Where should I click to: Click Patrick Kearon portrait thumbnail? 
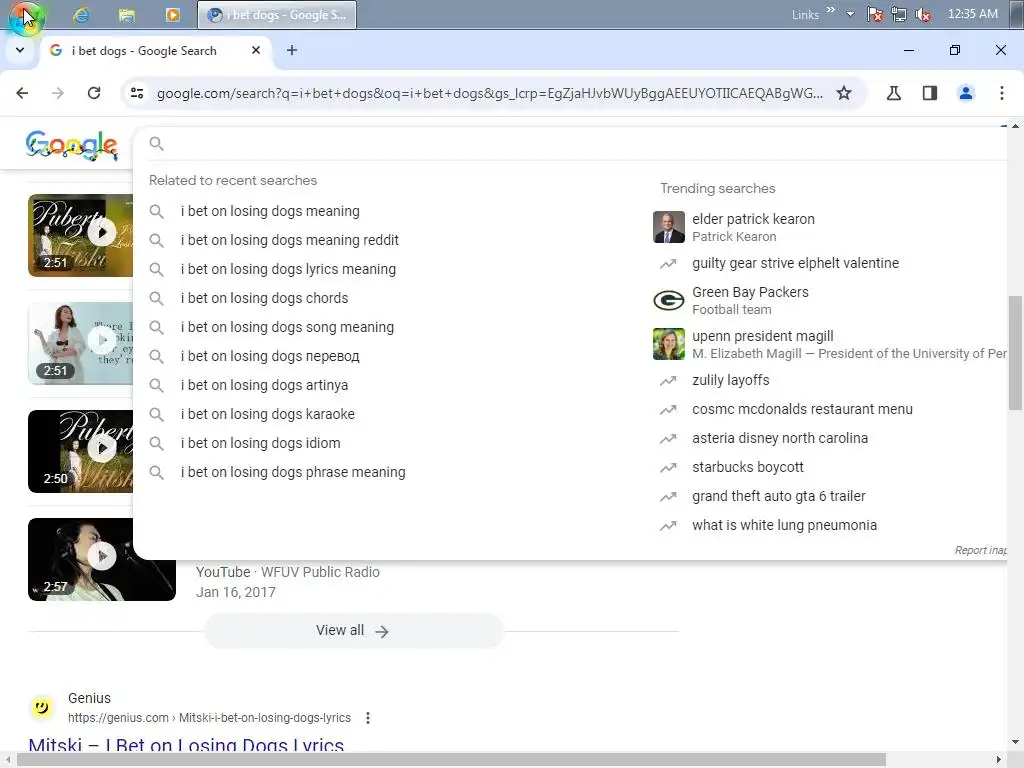[669, 227]
